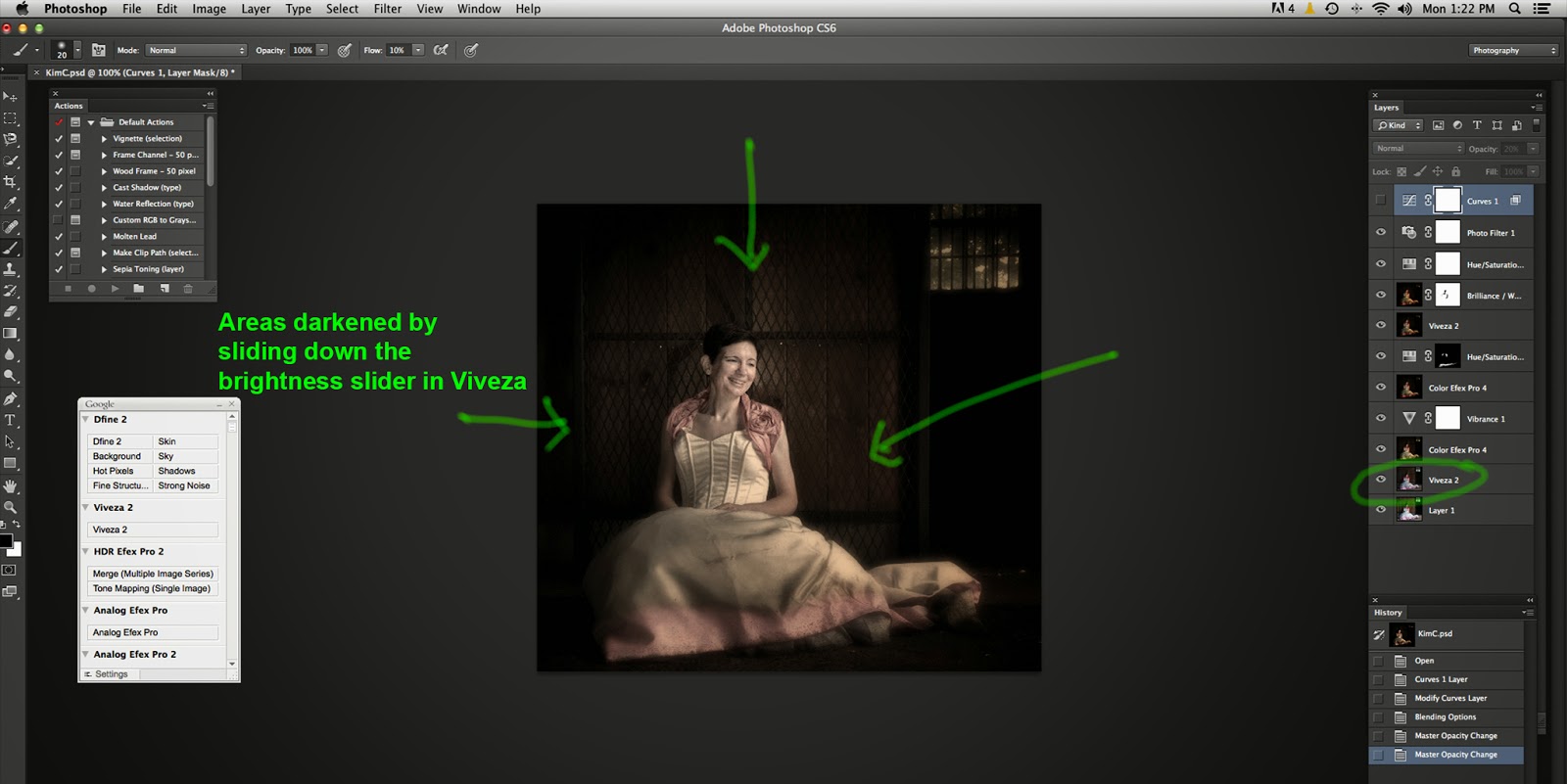1567x784 pixels.
Task: Hide the Brilliance / W... layer
Action: (x=1381, y=295)
